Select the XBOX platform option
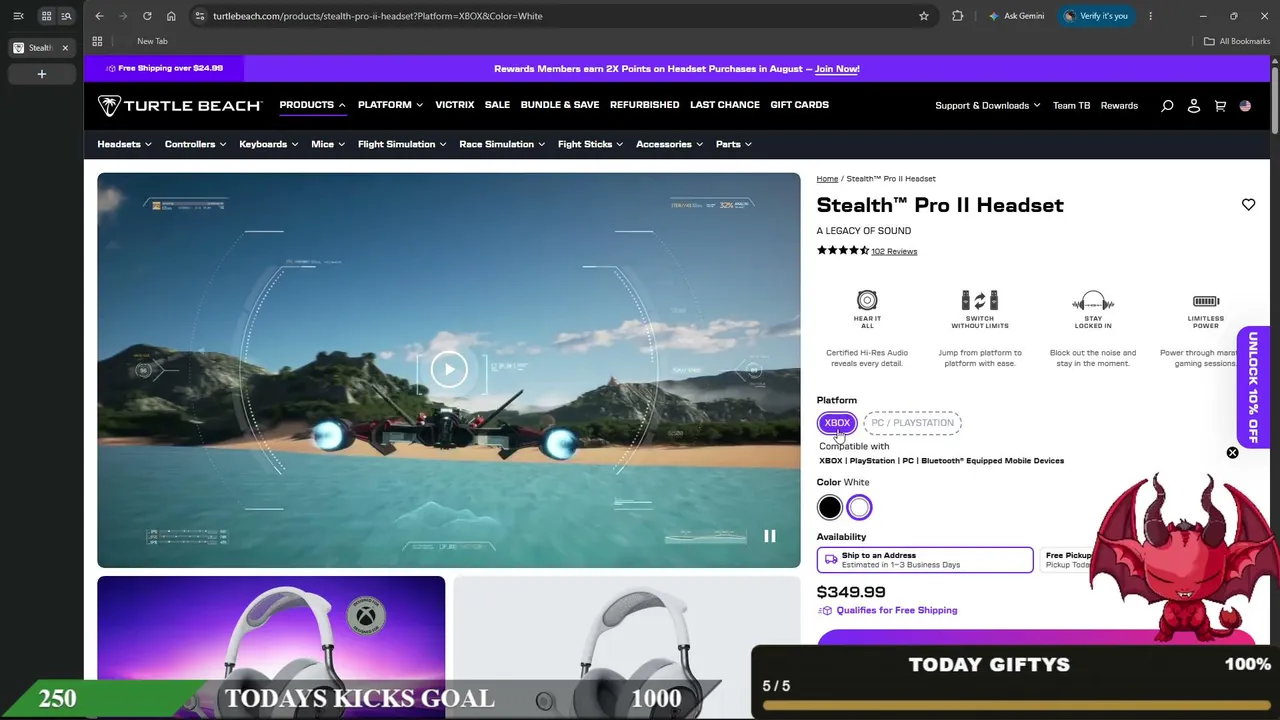Screen dimensions: 1280x720 (837, 423)
